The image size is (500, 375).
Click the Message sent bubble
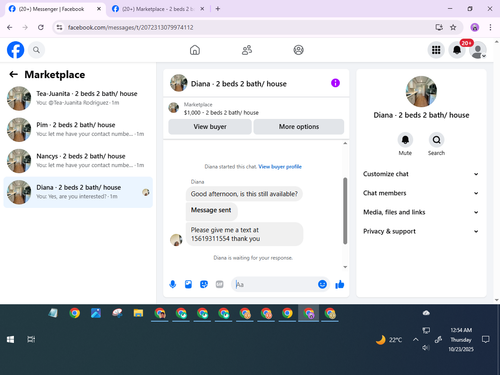click(211, 211)
